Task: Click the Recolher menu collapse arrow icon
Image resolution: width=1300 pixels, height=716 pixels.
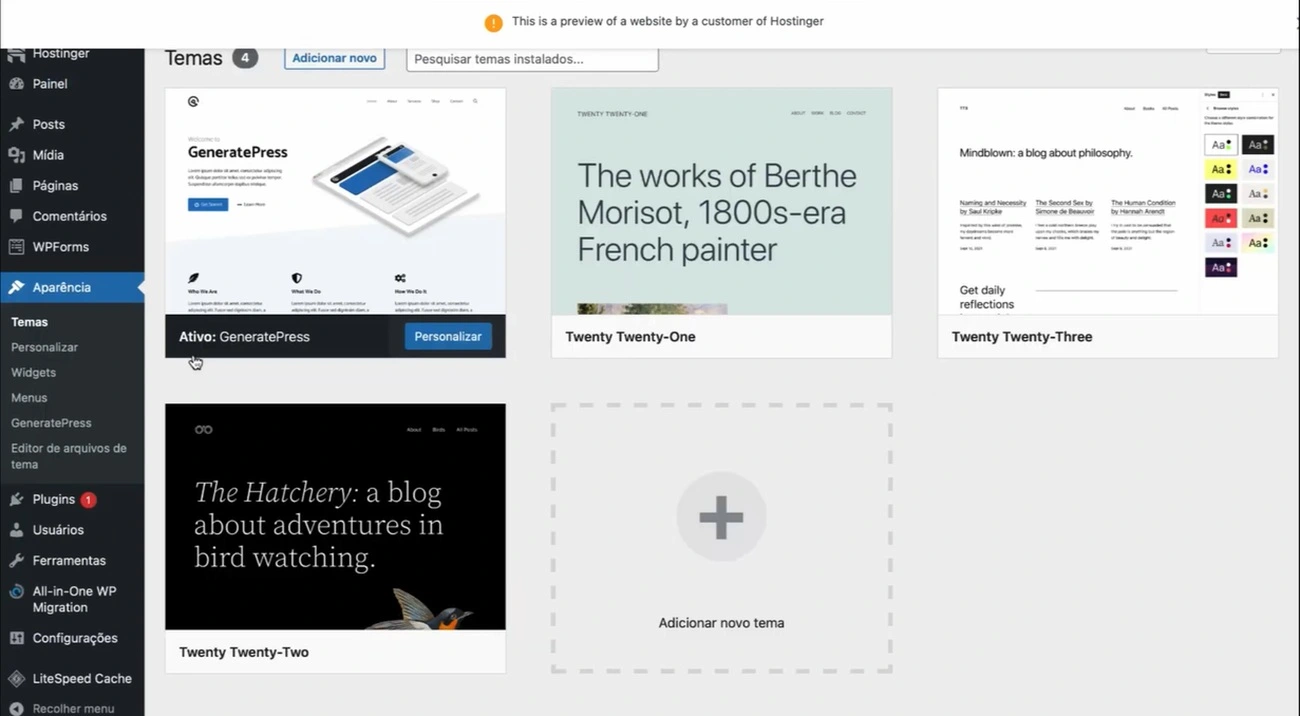Action: point(16,708)
